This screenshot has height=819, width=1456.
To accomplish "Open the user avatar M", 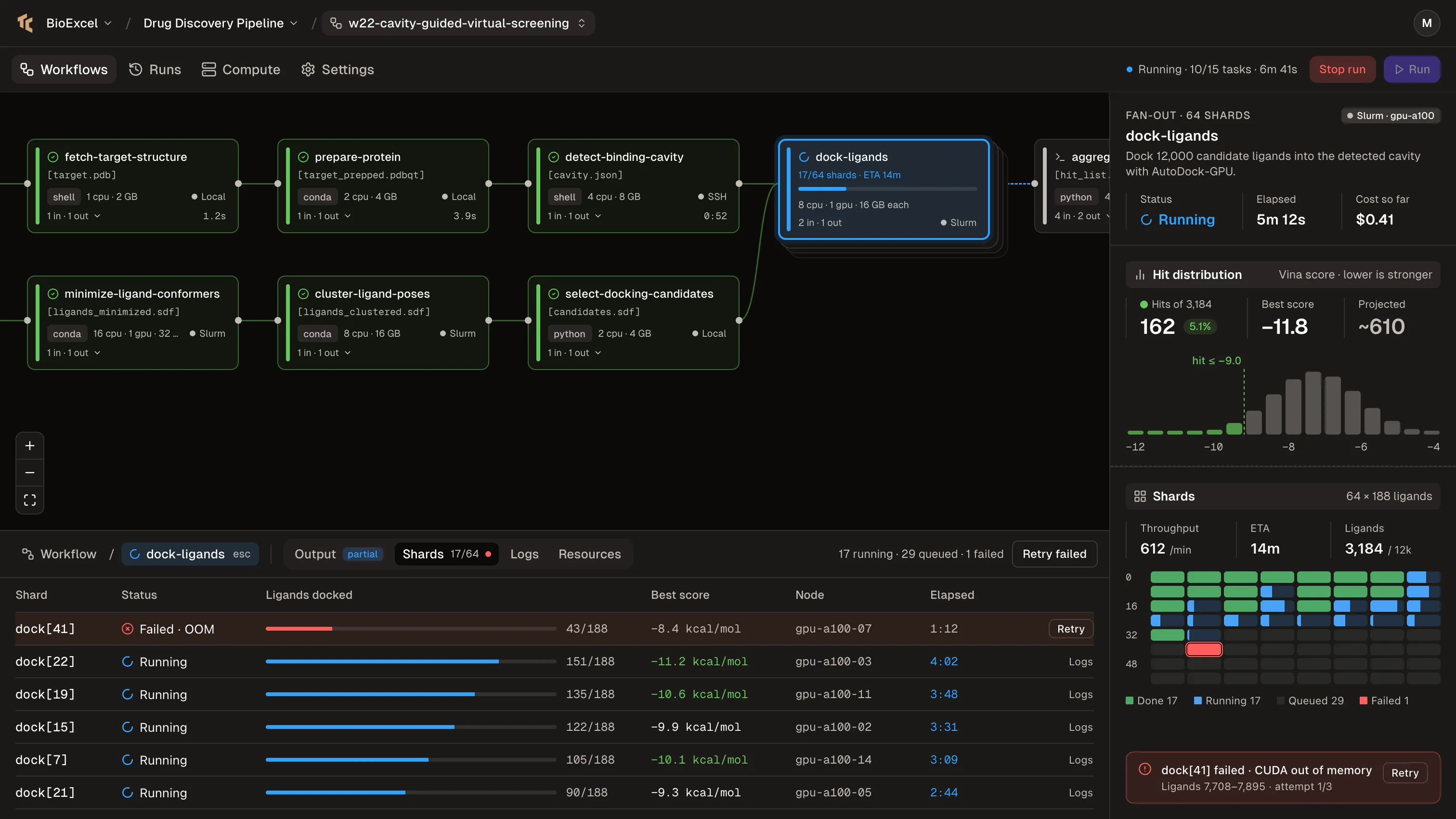I will [1427, 23].
